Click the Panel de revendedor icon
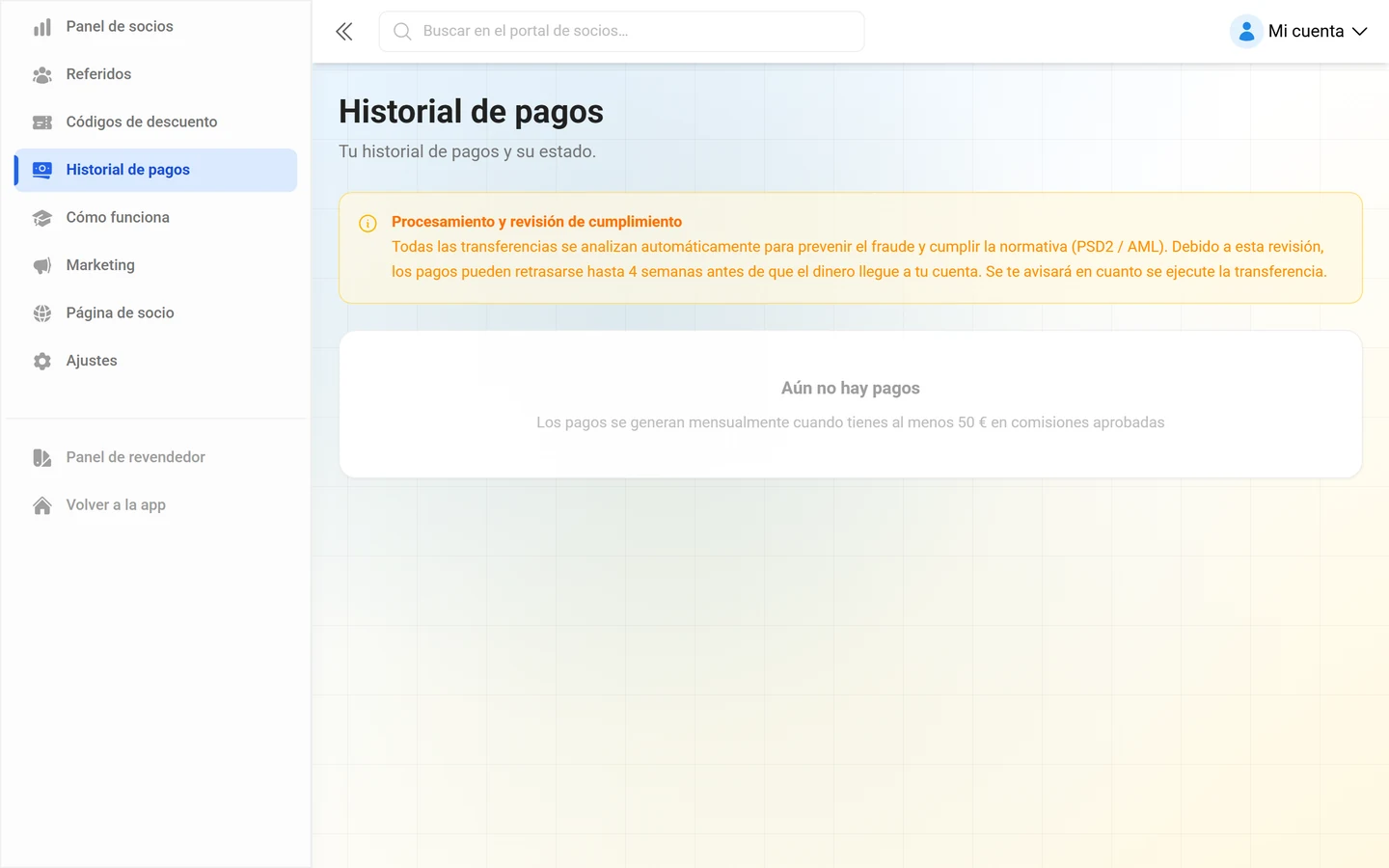Image resolution: width=1389 pixels, height=868 pixels. [42, 457]
